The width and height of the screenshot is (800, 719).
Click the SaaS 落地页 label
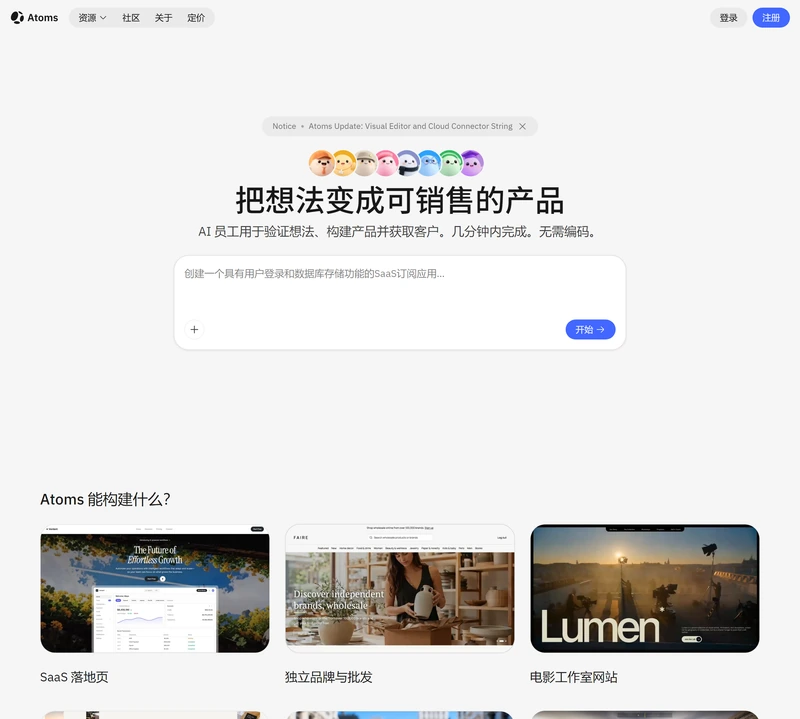tap(74, 677)
